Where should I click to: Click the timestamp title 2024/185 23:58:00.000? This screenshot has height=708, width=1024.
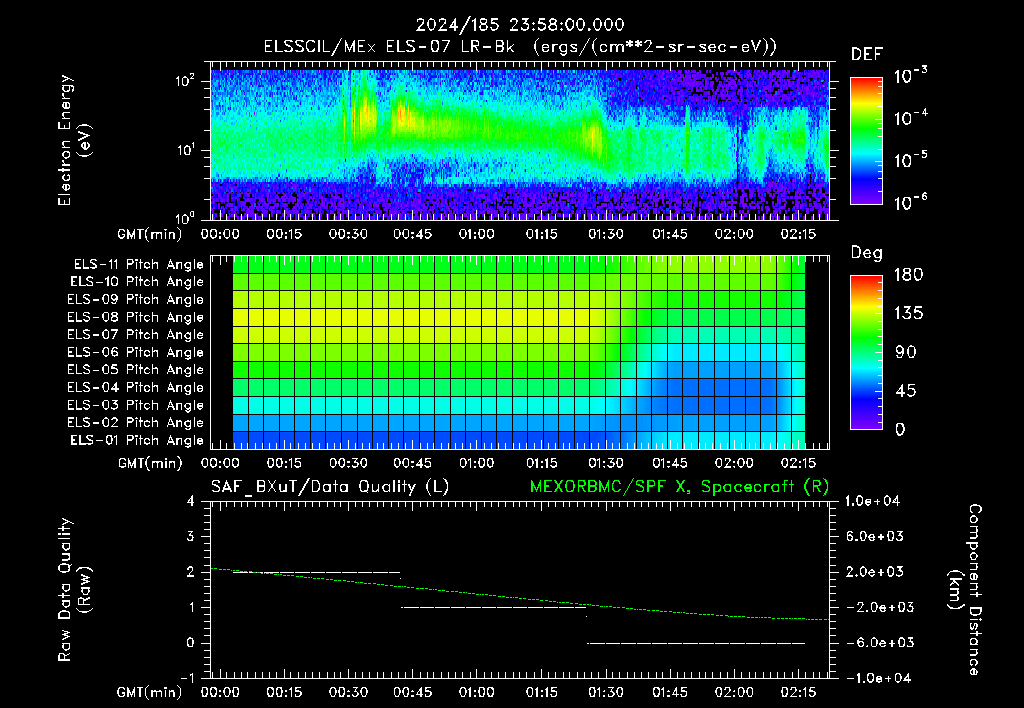click(520, 25)
